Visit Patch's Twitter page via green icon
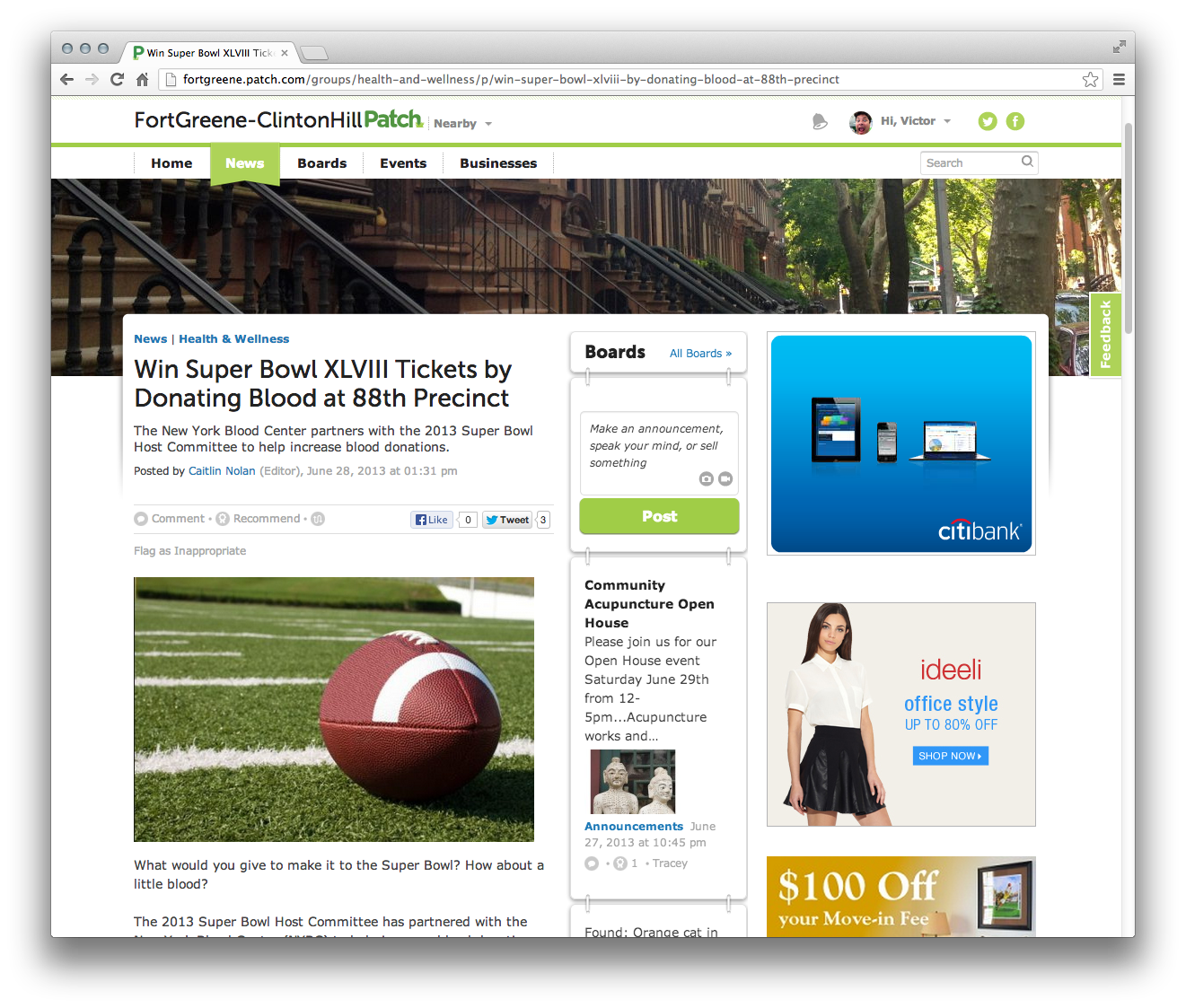The image size is (1186, 1008). pyautogui.click(x=988, y=121)
